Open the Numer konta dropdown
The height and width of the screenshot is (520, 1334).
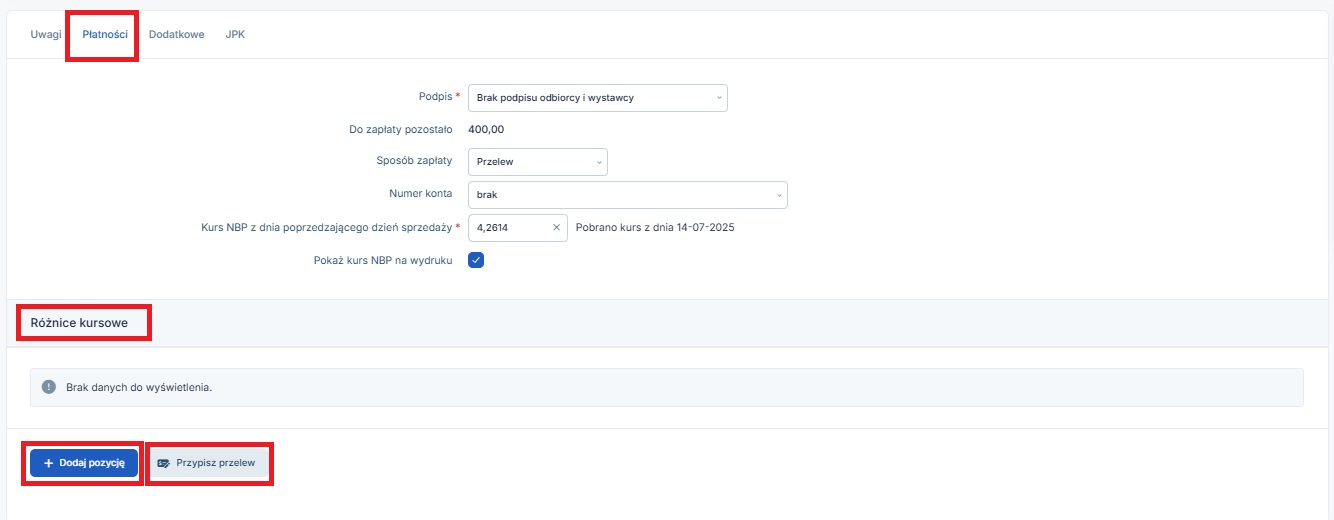(x=628, y=195)
